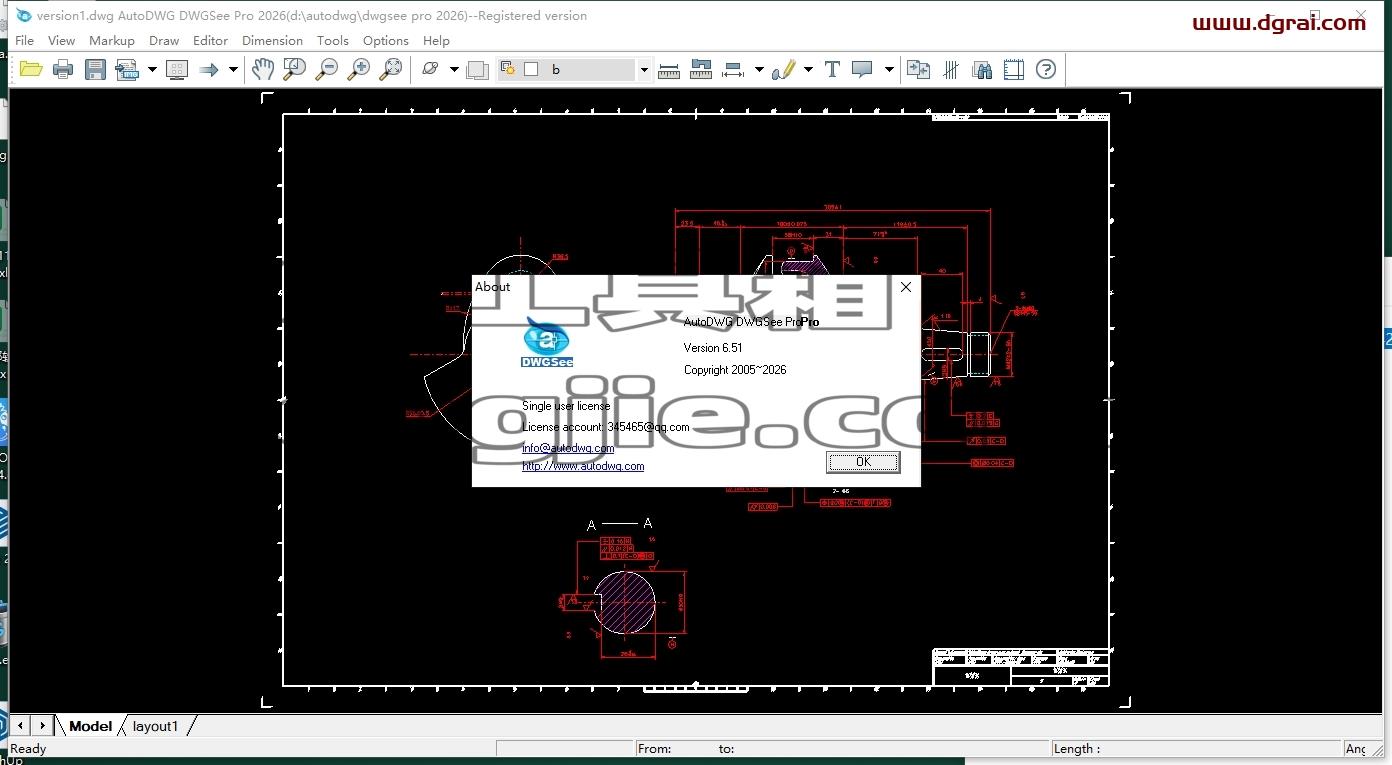The width and height of the screenshot is (1392, 765).
Task: Switch to the layout1 tab
Action: [x=156, y=726]
